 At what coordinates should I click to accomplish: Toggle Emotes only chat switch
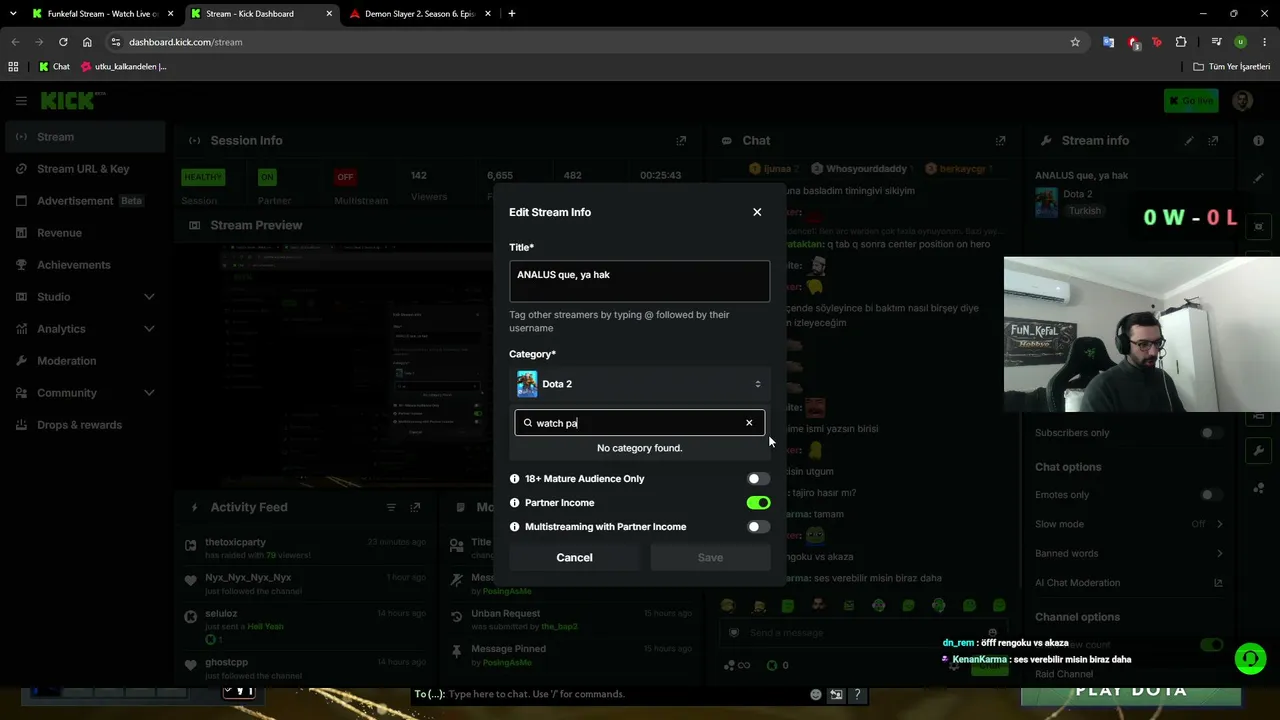click(x=1211, y=495)
